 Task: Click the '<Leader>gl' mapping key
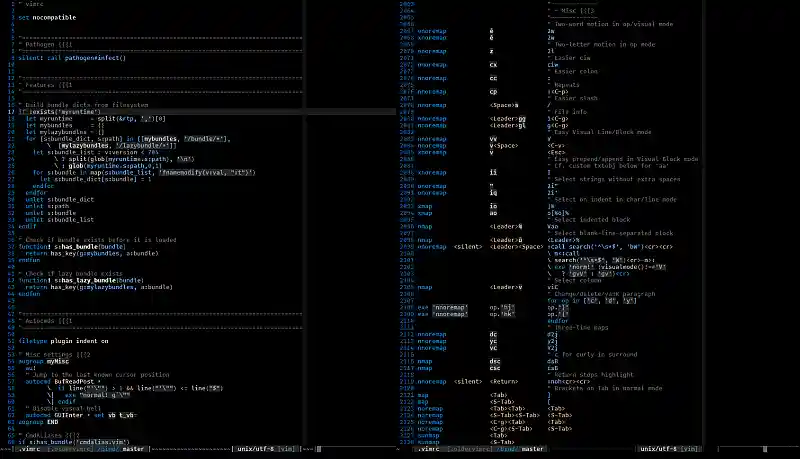point(508,125)
